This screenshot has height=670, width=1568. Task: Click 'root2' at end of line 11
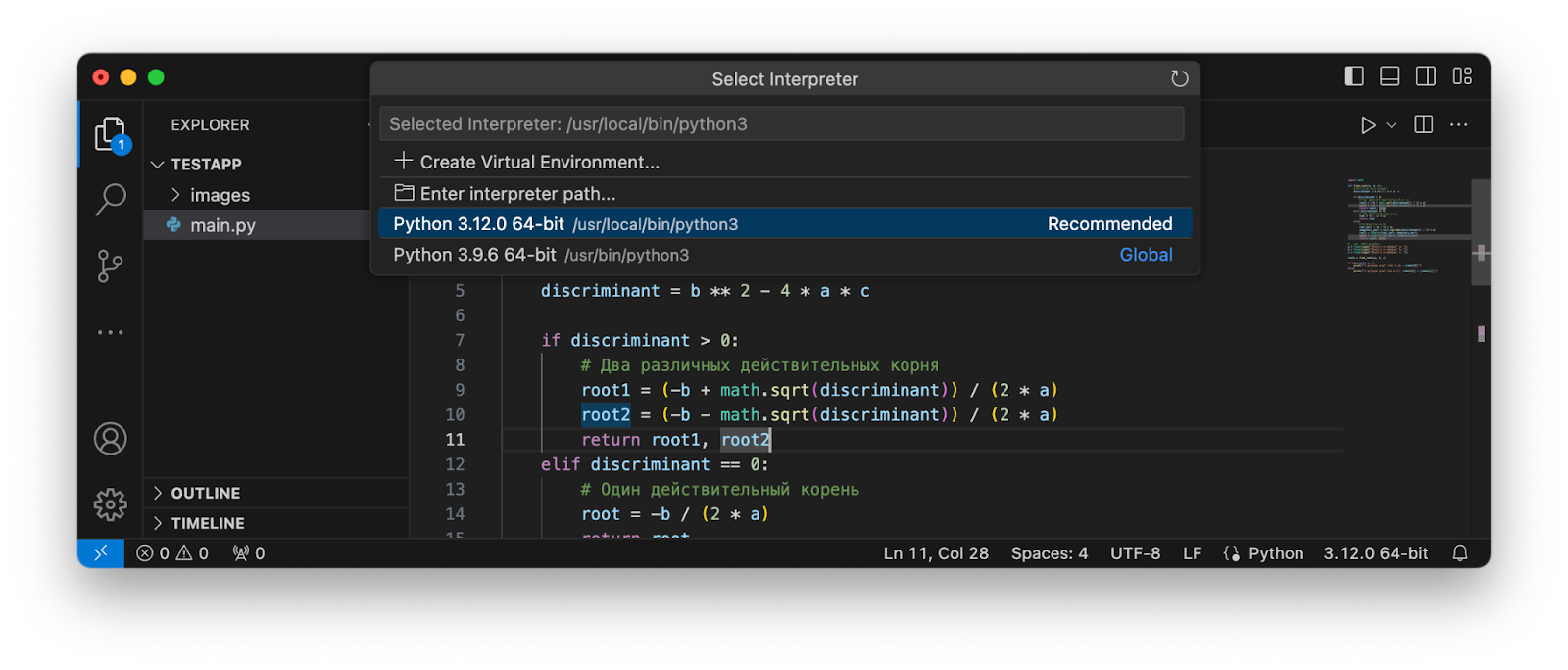(746, 440)
